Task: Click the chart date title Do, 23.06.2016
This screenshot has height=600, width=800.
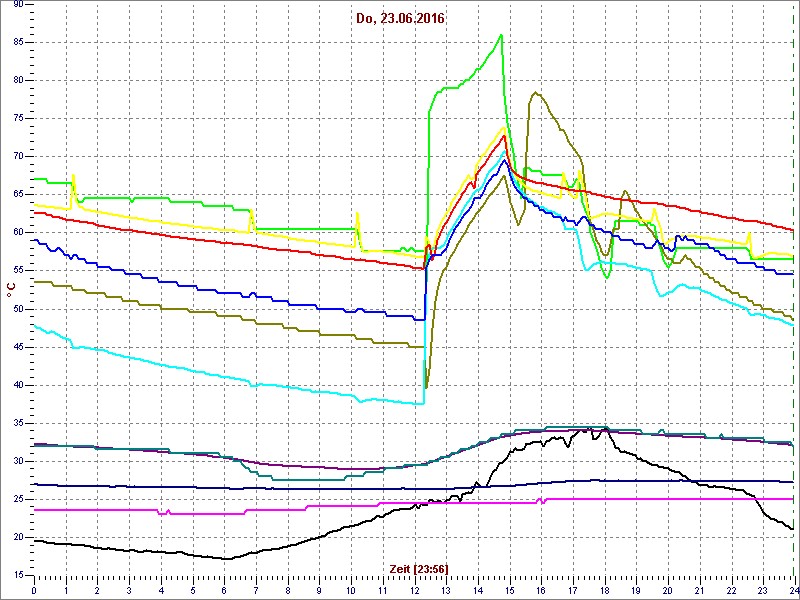Action: point(401,19)
